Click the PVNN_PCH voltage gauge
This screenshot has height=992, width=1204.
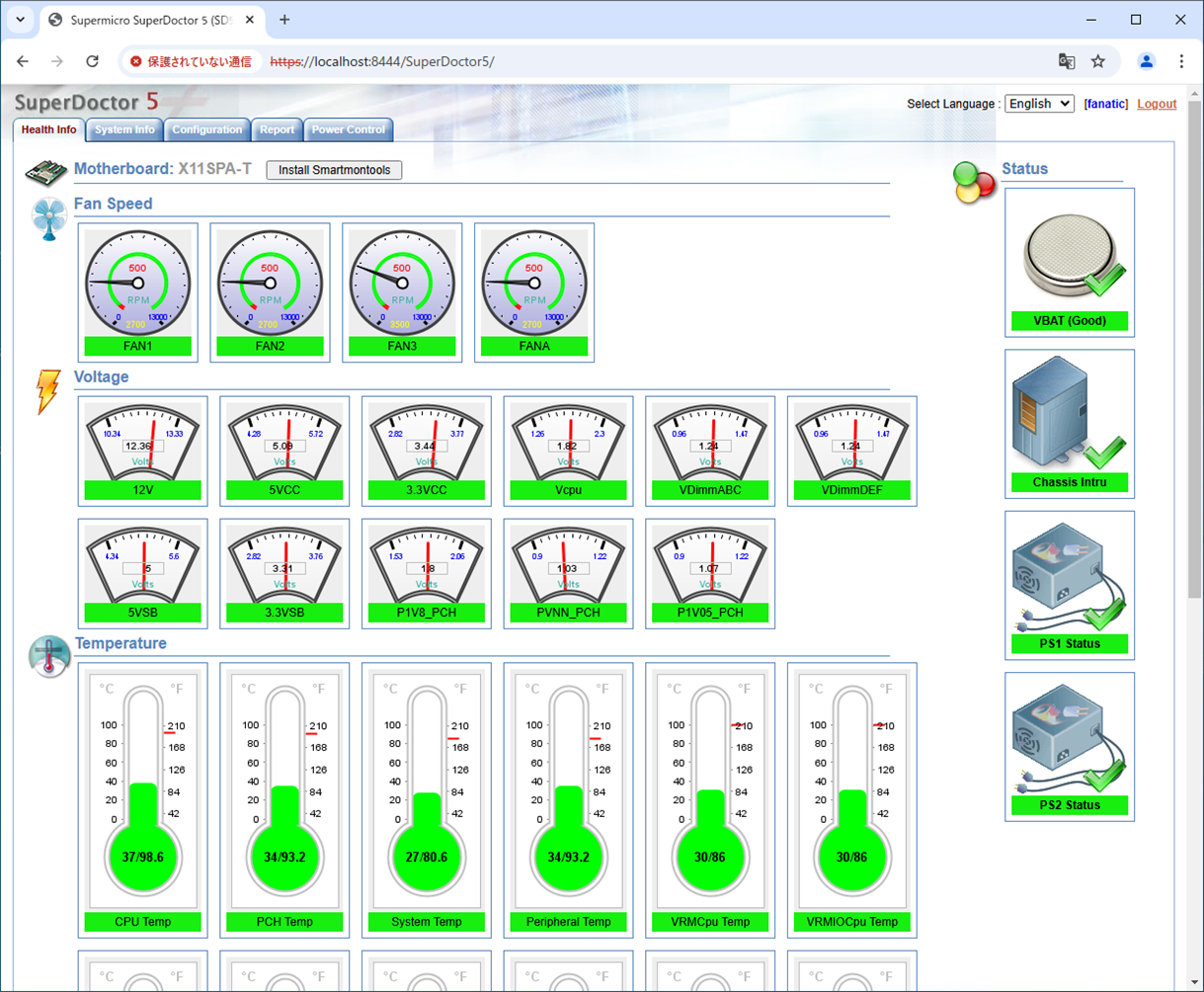569,573
